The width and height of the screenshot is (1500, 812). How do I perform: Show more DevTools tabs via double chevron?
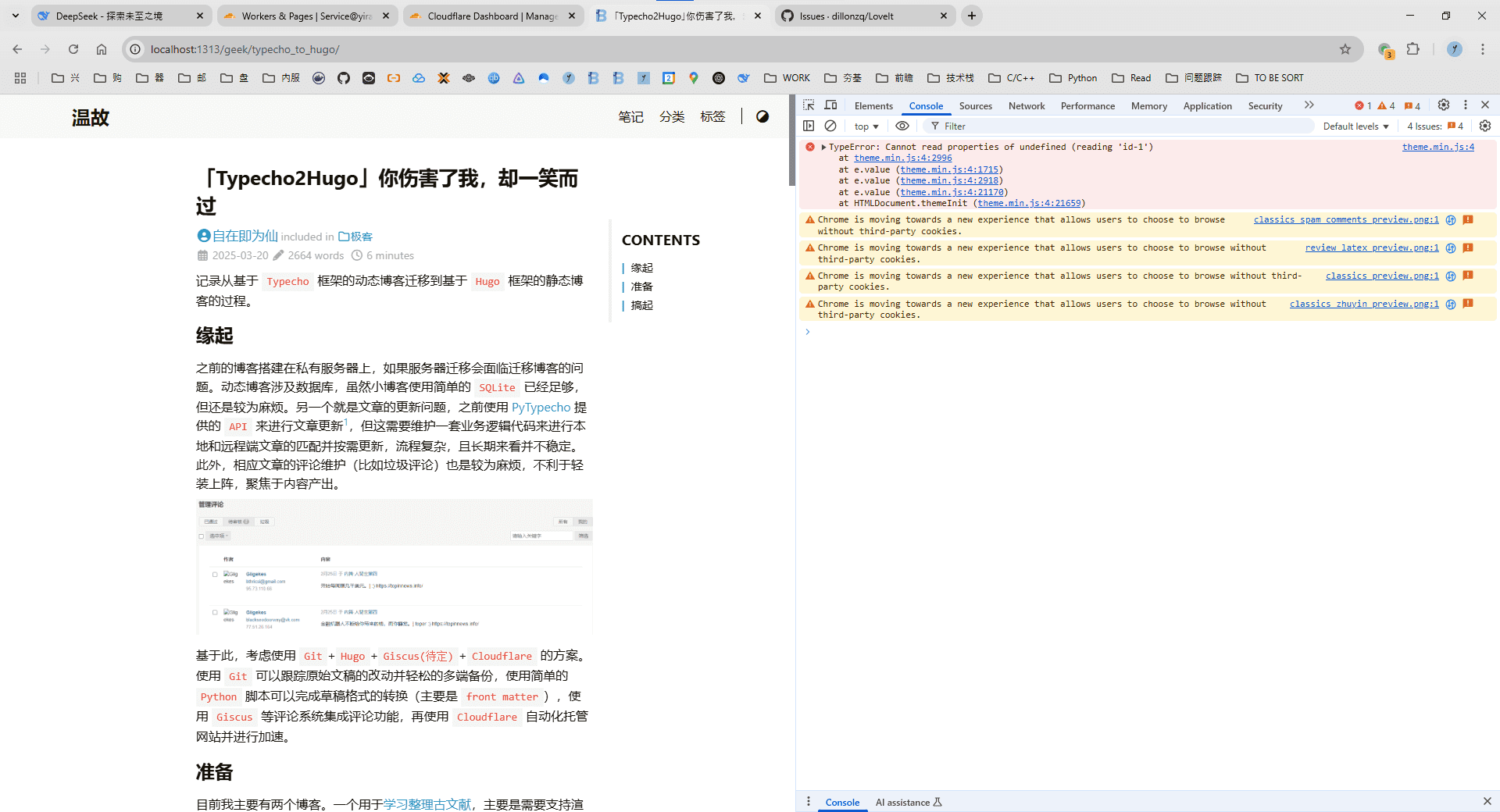1309,105
